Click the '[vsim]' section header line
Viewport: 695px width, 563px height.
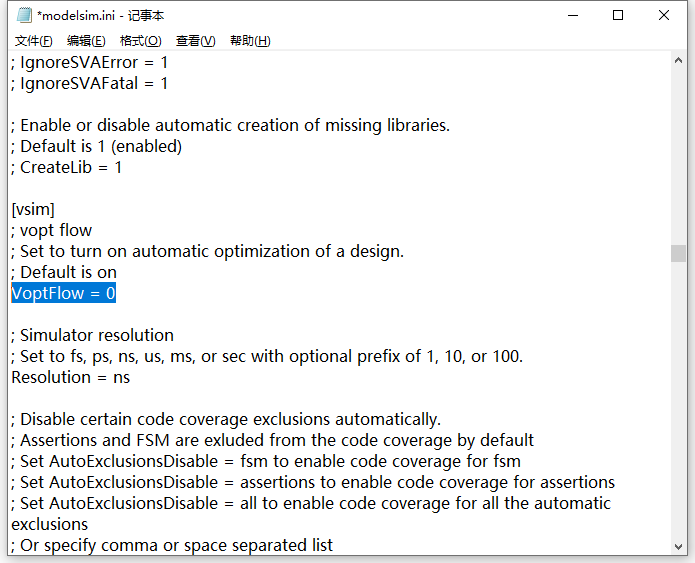tap(33, 209)
